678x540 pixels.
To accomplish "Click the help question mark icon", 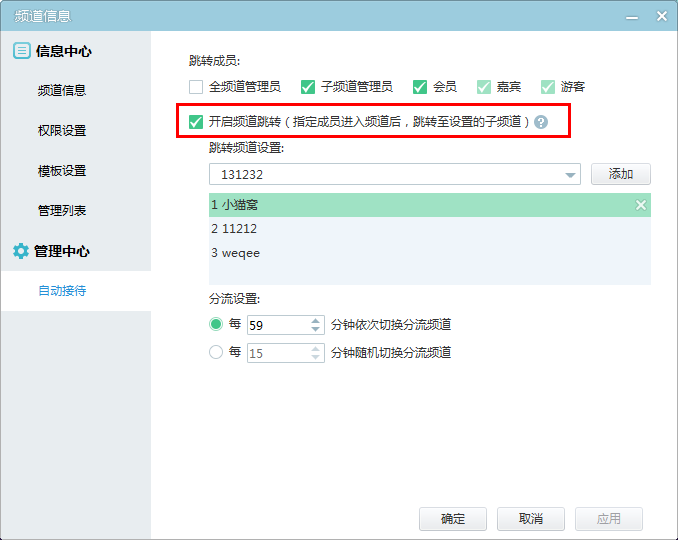I will point(540,122).
